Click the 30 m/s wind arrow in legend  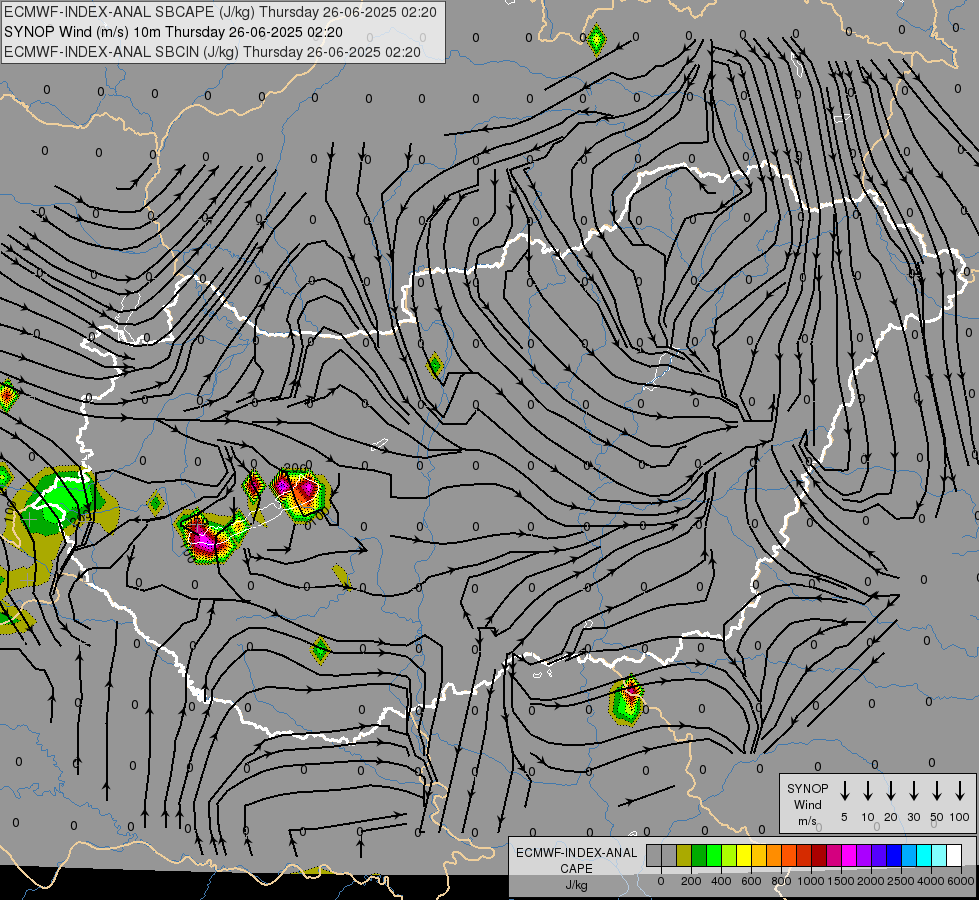[914, 791]
